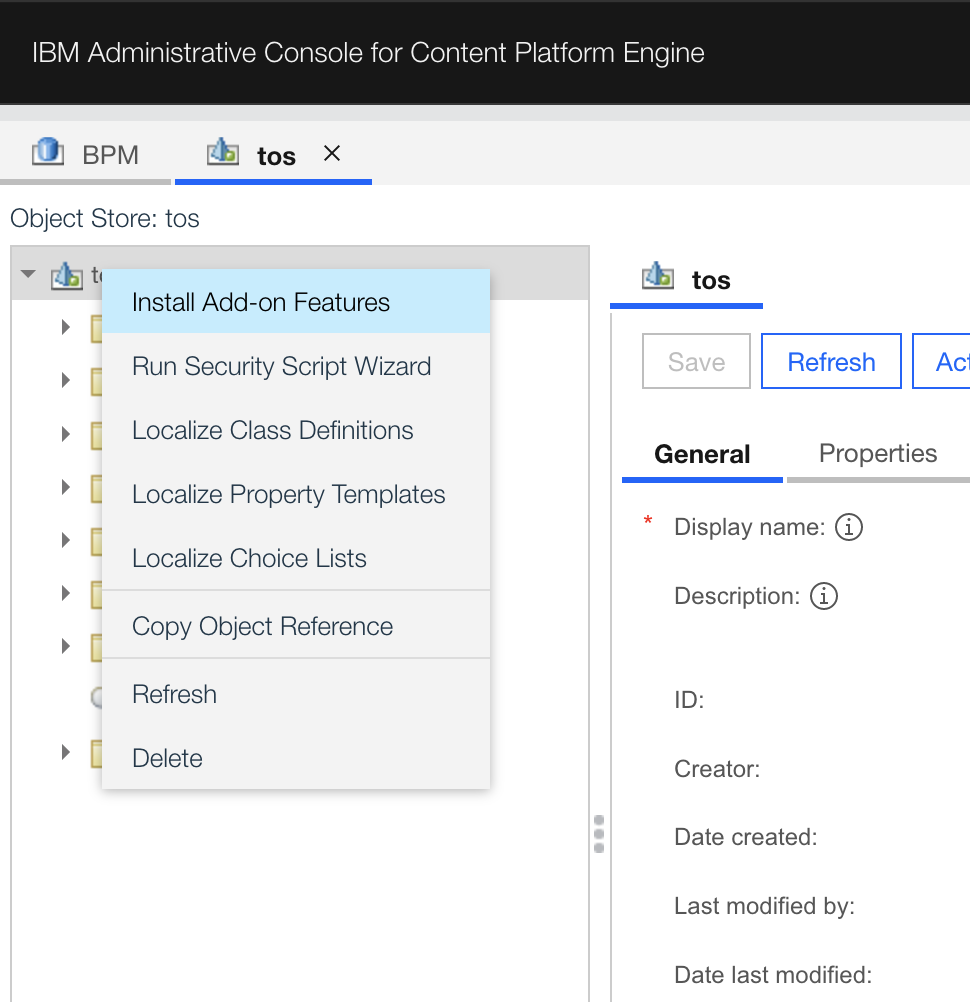The image size is (970, 1002).
Task: Click the IBM Administrative Console title
Action: 368,53
